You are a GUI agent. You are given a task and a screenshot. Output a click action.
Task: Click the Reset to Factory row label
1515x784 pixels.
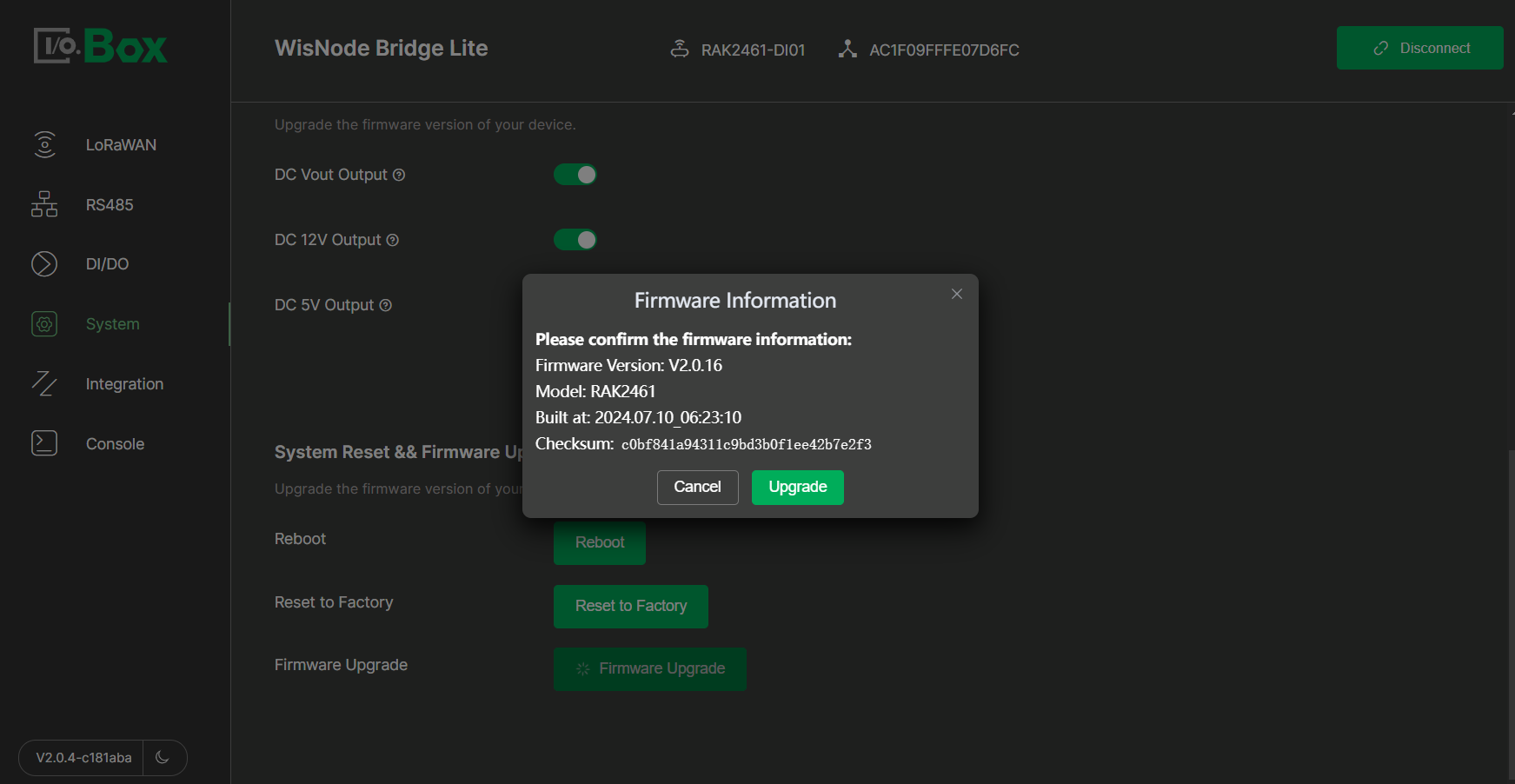coord(334,602)
